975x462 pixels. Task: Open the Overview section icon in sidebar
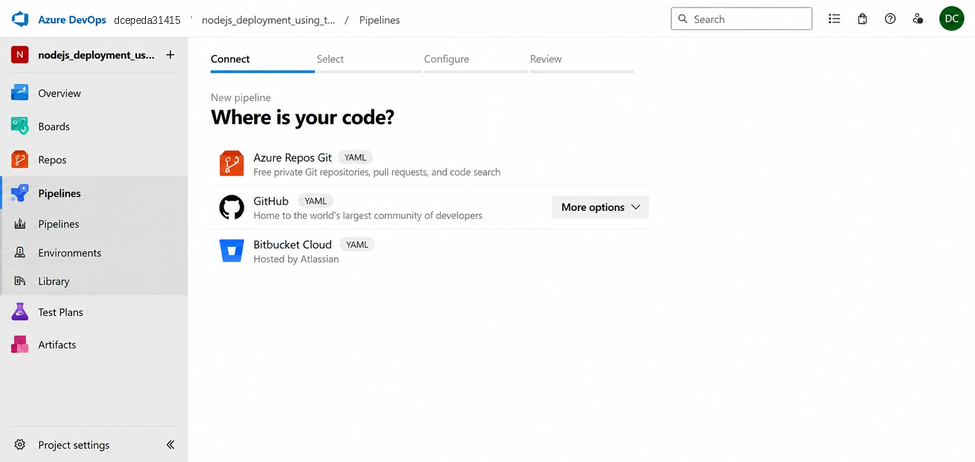[20, 93]
